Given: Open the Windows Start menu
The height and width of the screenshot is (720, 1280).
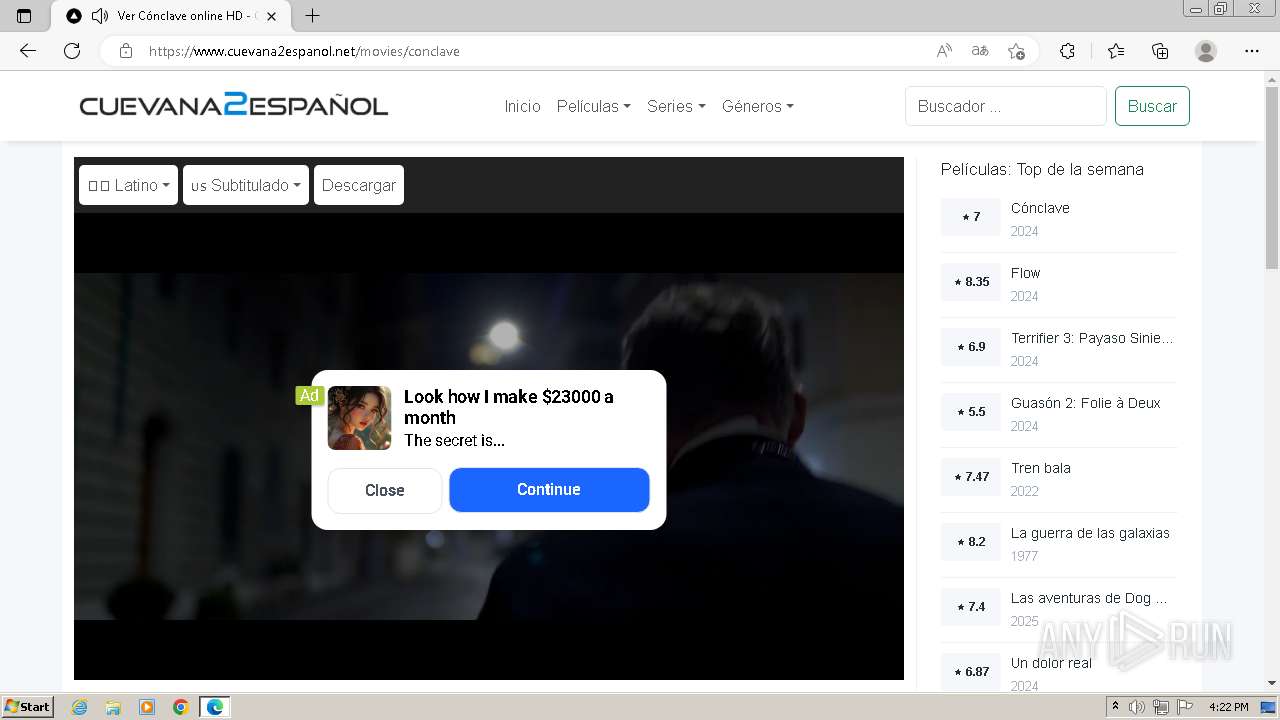Looking at the screenshot, I should click(x=28, y=707).
